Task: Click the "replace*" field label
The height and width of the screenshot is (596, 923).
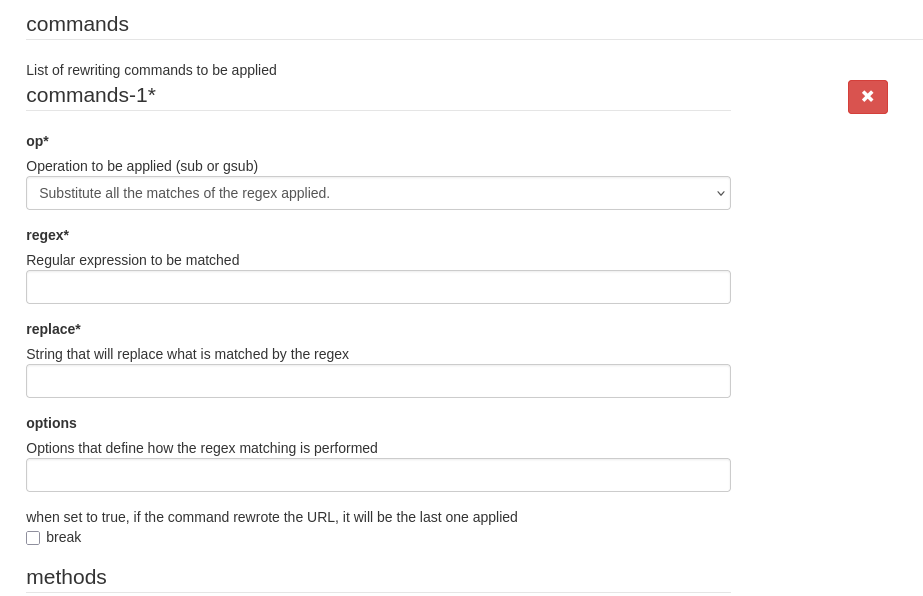Action: [x=53, y=329]
